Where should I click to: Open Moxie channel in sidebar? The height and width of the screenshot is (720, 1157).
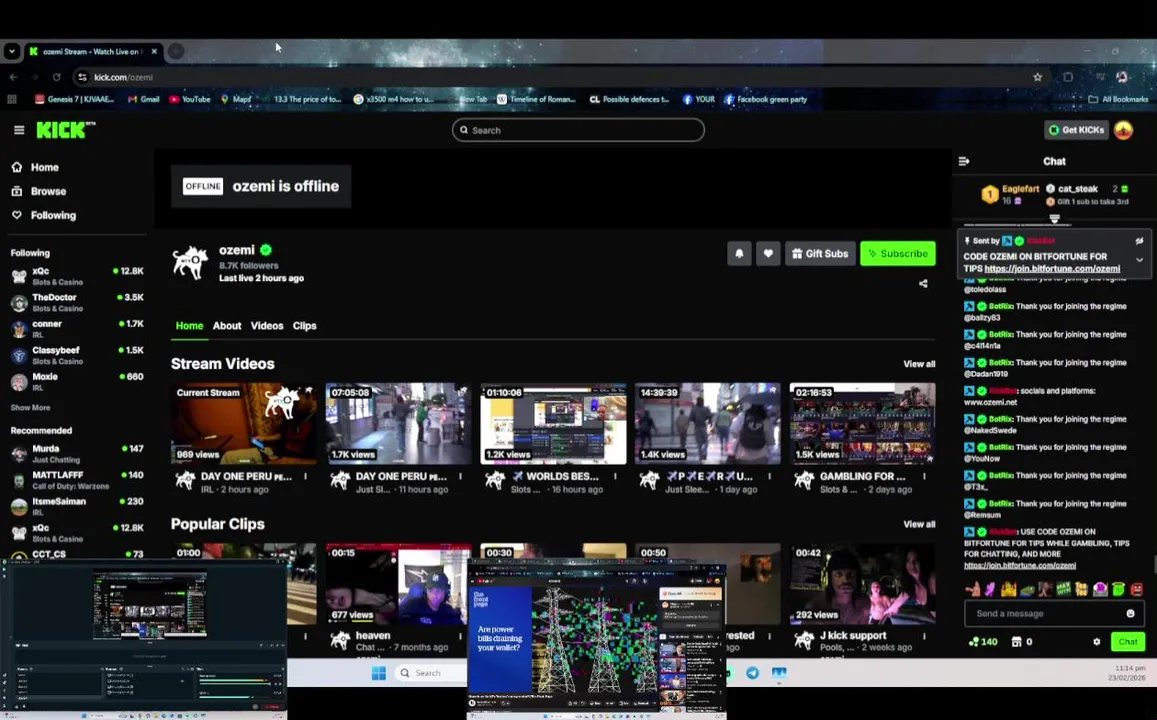[x=77, y=381]
